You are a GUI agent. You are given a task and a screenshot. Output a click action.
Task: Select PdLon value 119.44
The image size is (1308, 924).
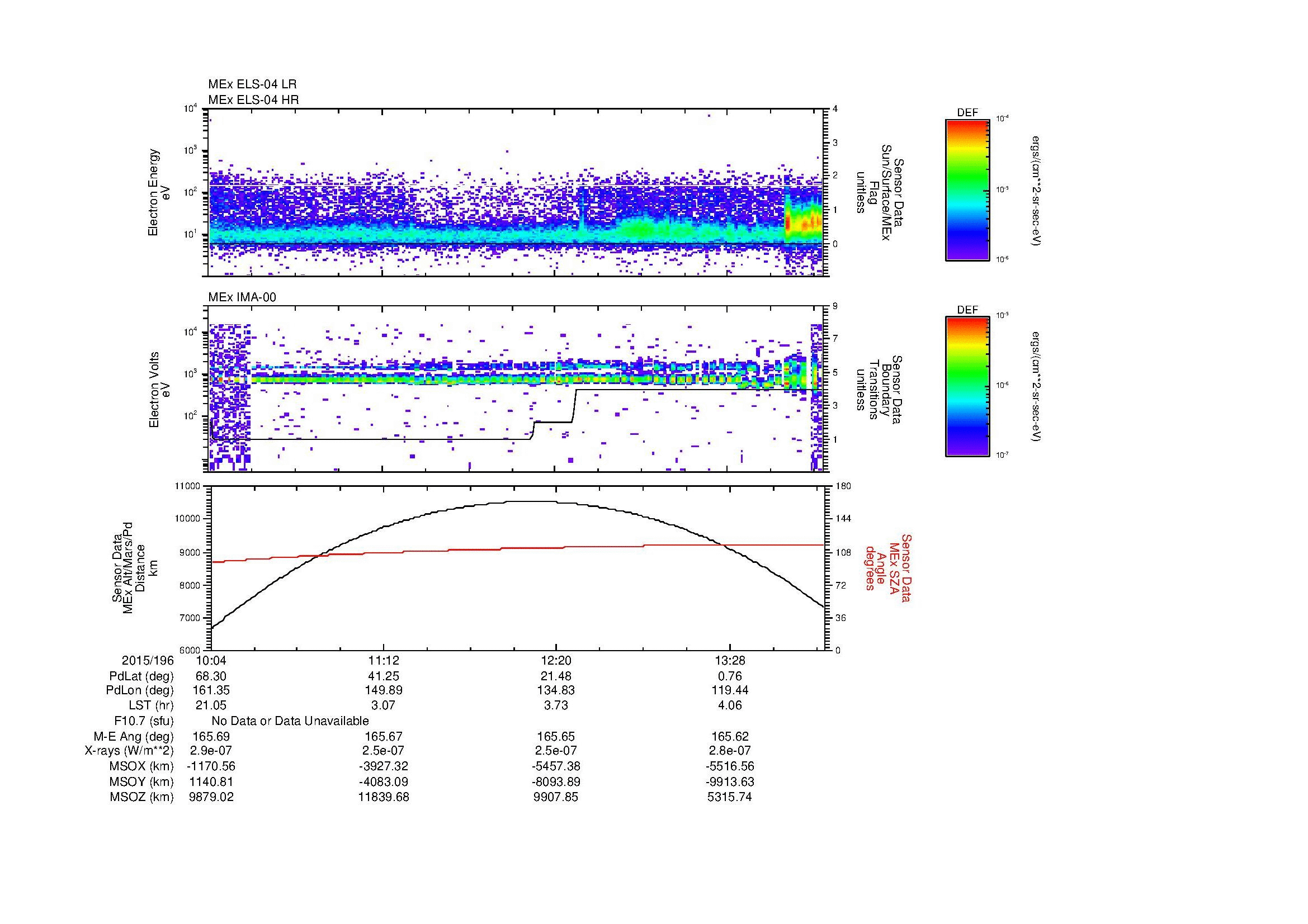pos(730,690)
